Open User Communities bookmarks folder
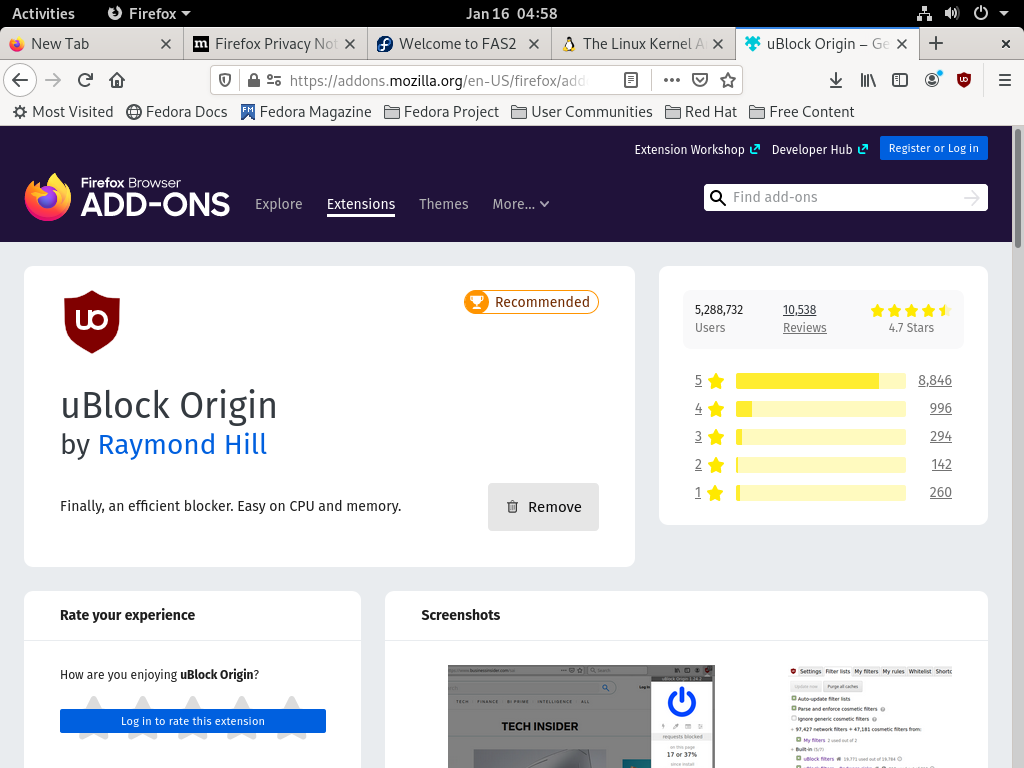This screenshot has width=1024, height=768. pyautogui.click(x=581, y=112)
